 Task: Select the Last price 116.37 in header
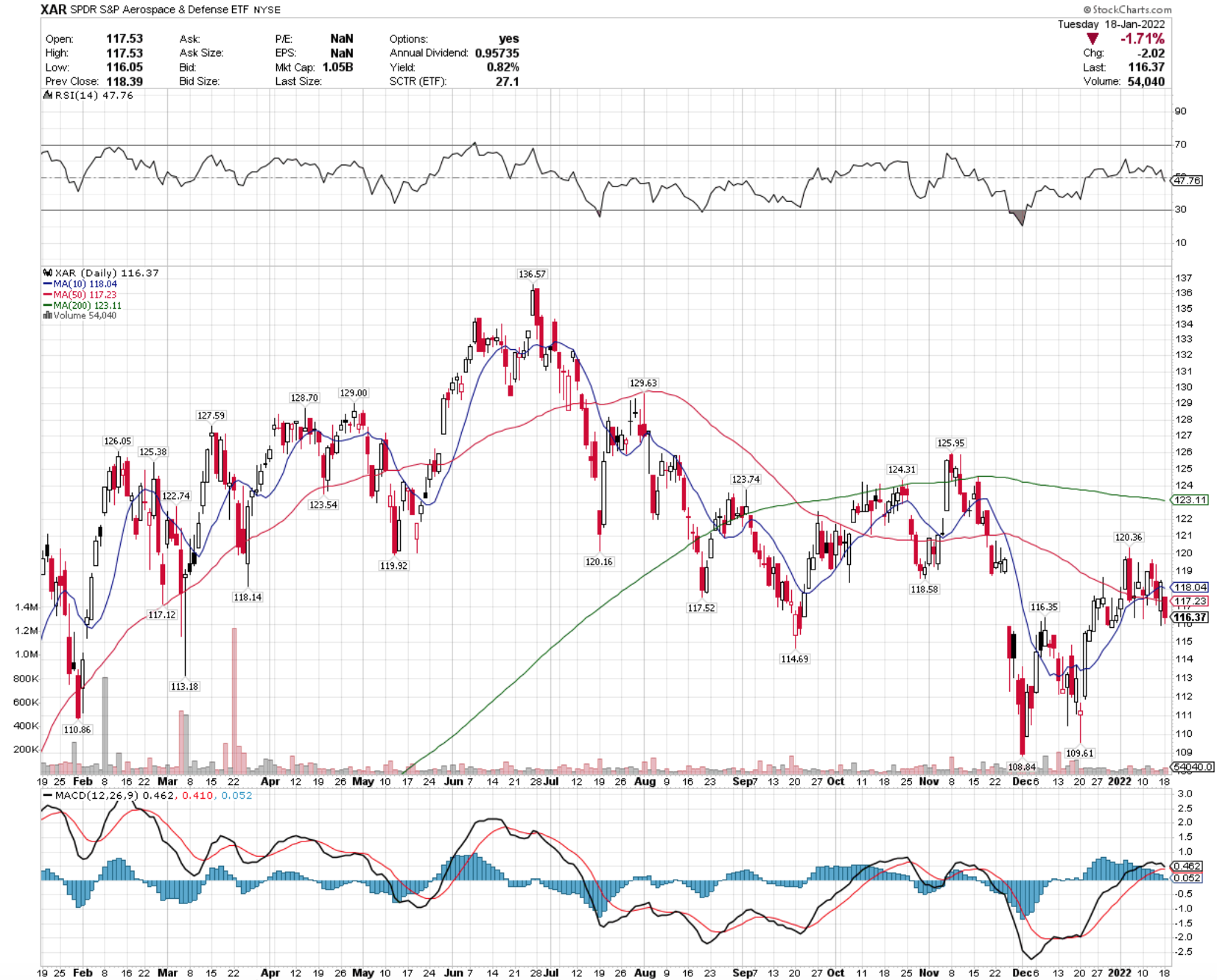1146,67
